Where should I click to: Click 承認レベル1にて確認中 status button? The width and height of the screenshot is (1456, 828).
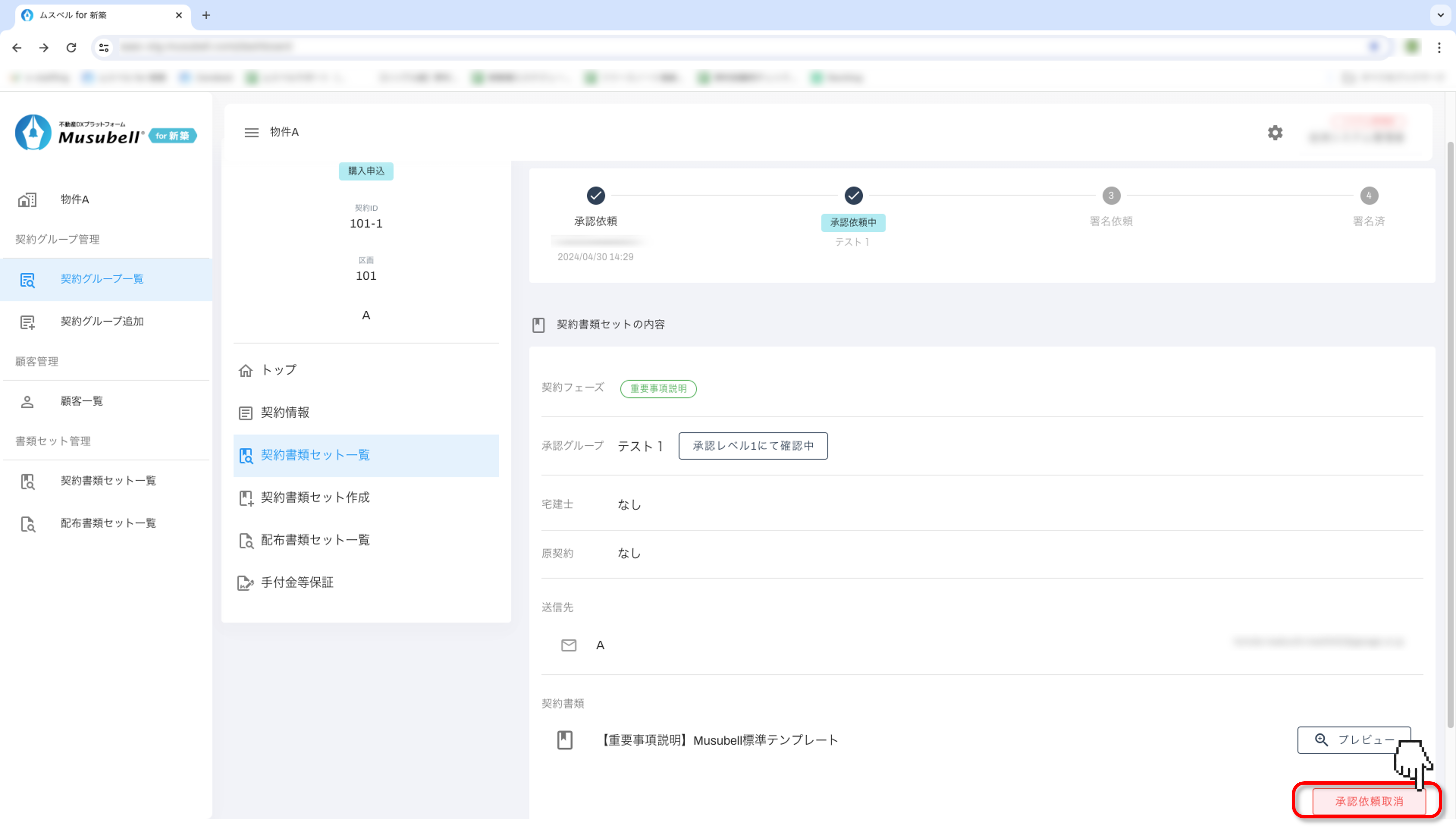753,446
